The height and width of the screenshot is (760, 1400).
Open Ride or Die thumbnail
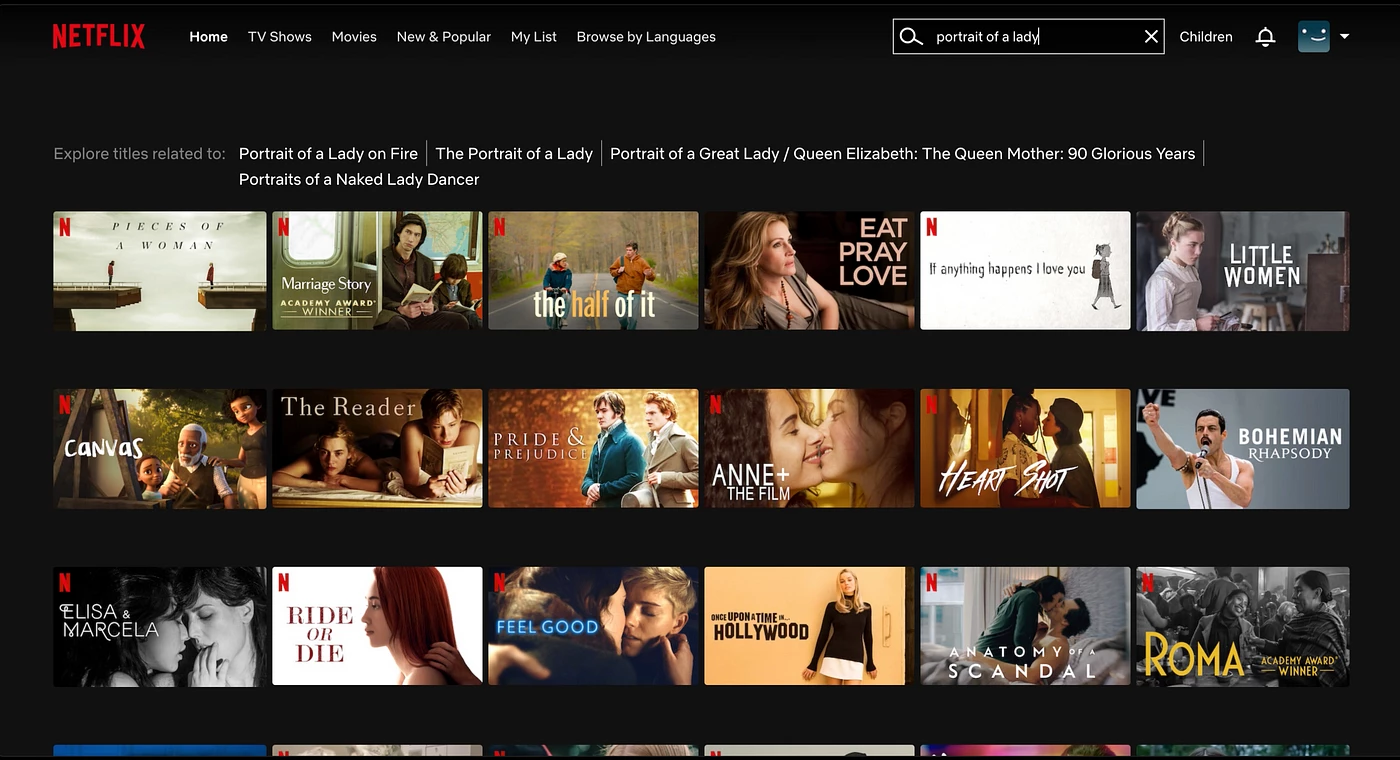pos(377,626)
